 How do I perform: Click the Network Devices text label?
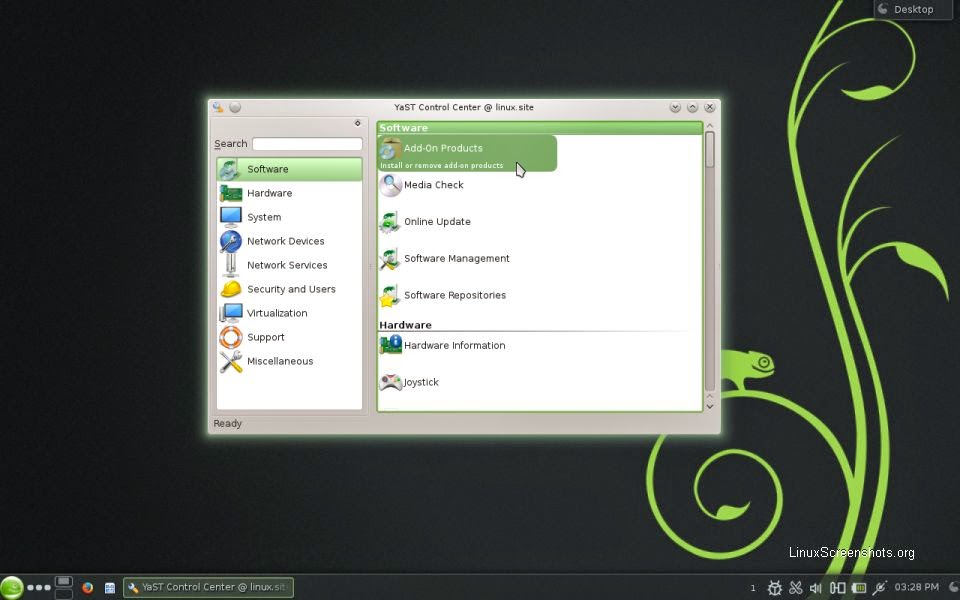pyautogui.click(x=285, y=241)
